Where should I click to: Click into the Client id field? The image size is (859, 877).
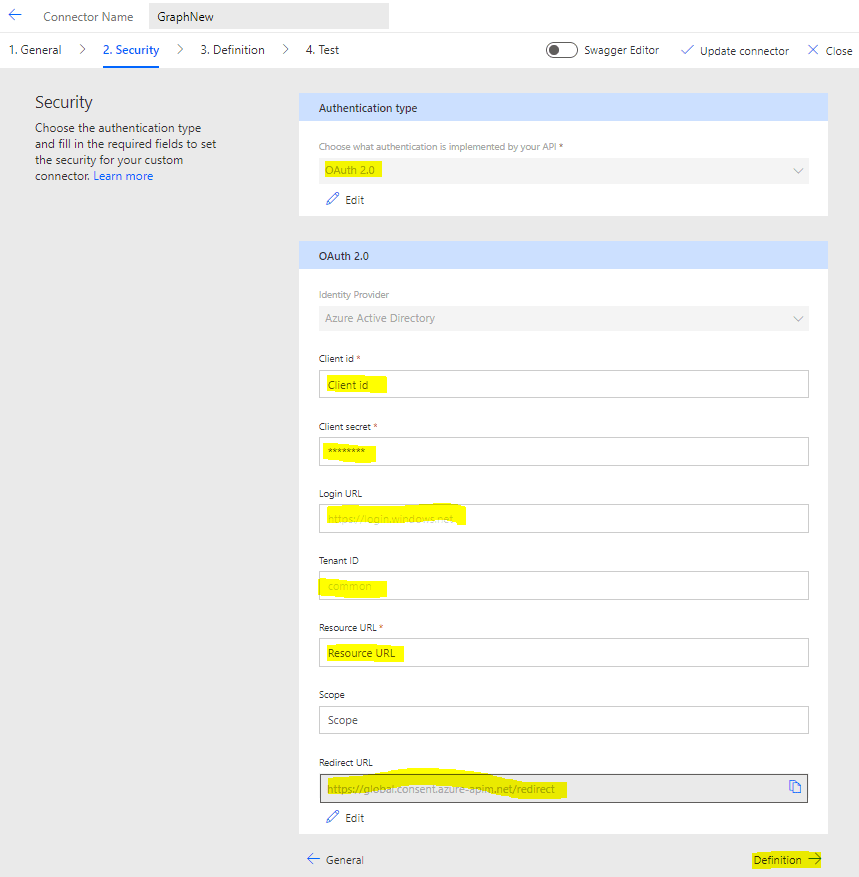point(563,384)
